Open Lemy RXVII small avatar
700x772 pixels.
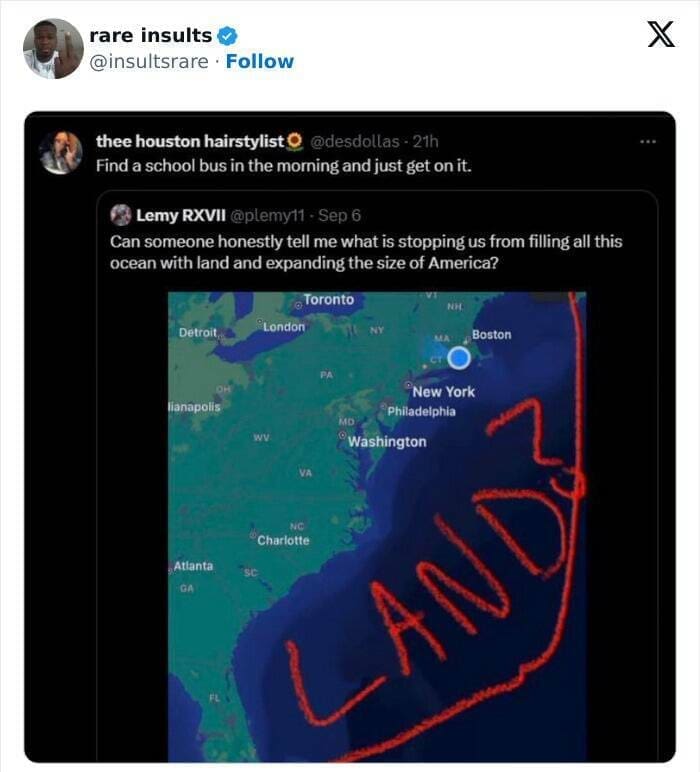[120, 215]
